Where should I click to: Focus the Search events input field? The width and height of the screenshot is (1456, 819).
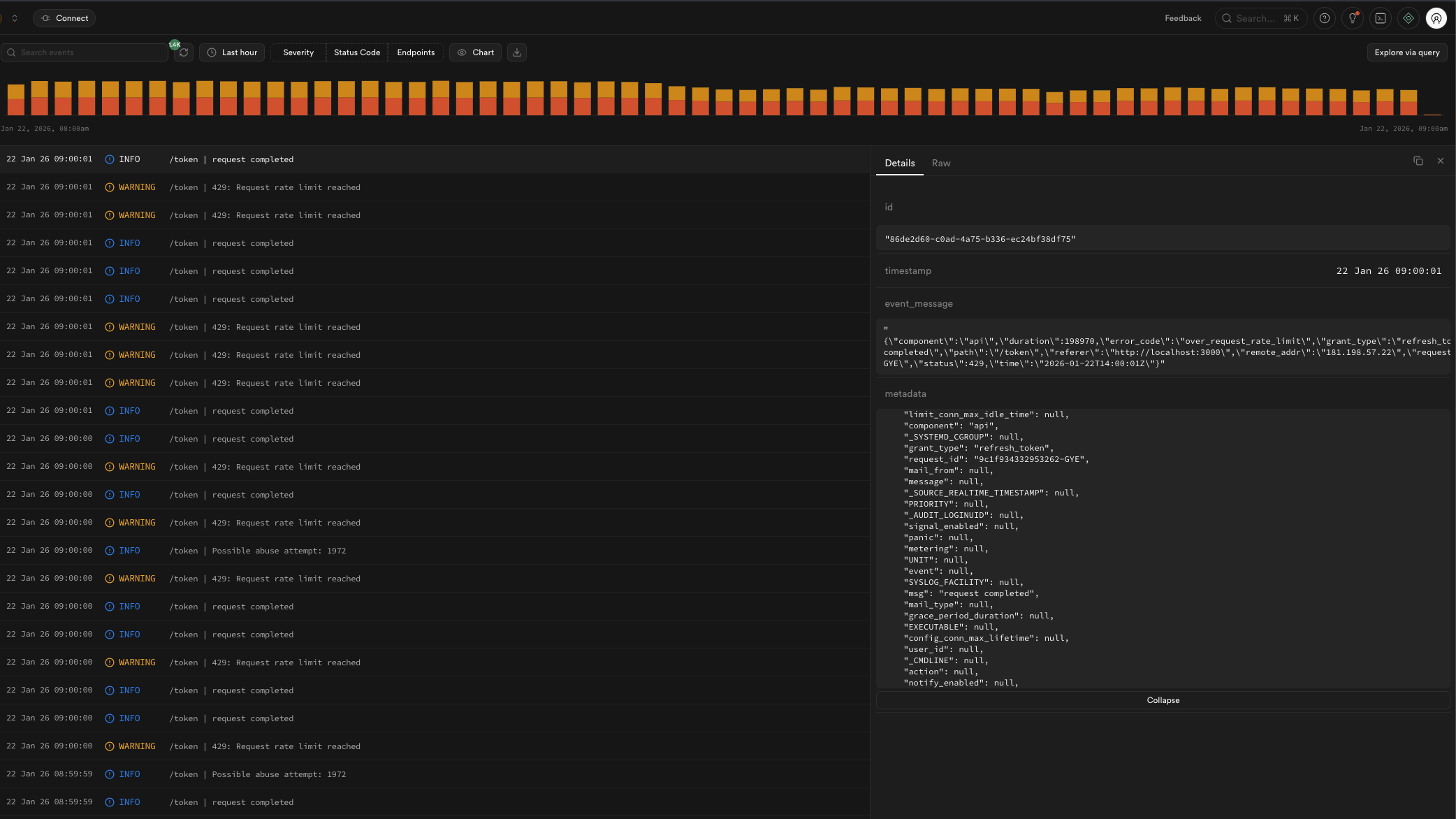pyautogui.click(x=84, y=52)
